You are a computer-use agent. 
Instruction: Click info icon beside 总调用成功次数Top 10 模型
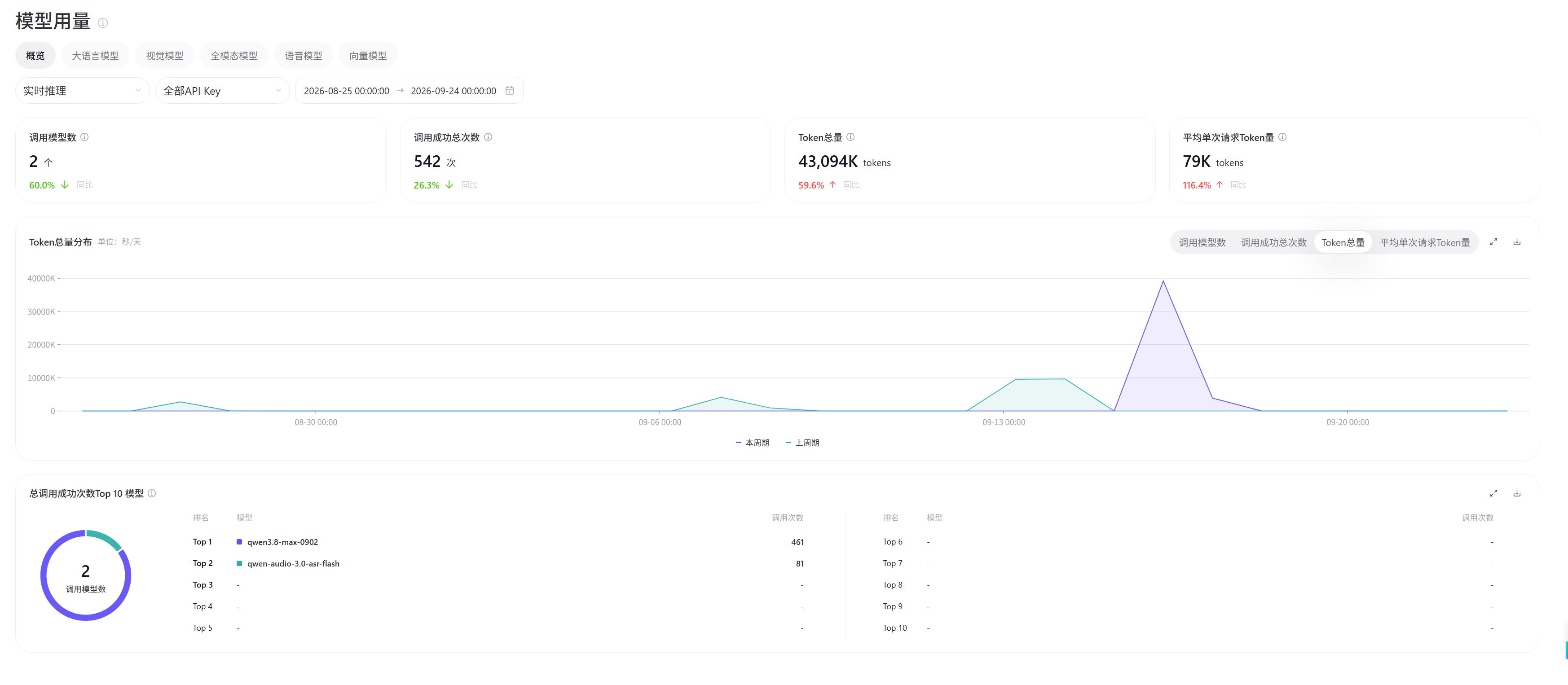pyautogui.click(x=152, y=493)
